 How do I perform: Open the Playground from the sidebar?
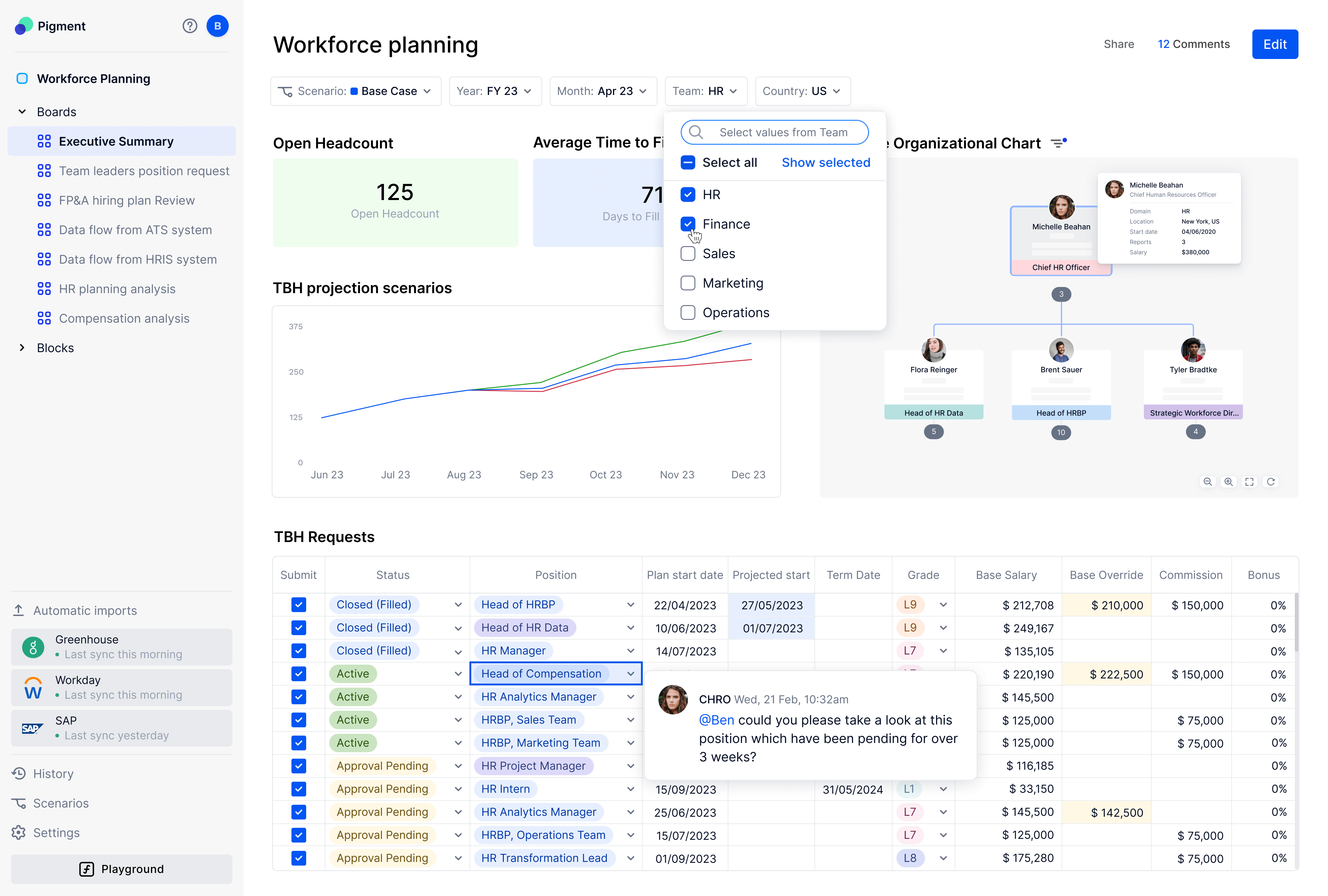[x=122, y=869]
